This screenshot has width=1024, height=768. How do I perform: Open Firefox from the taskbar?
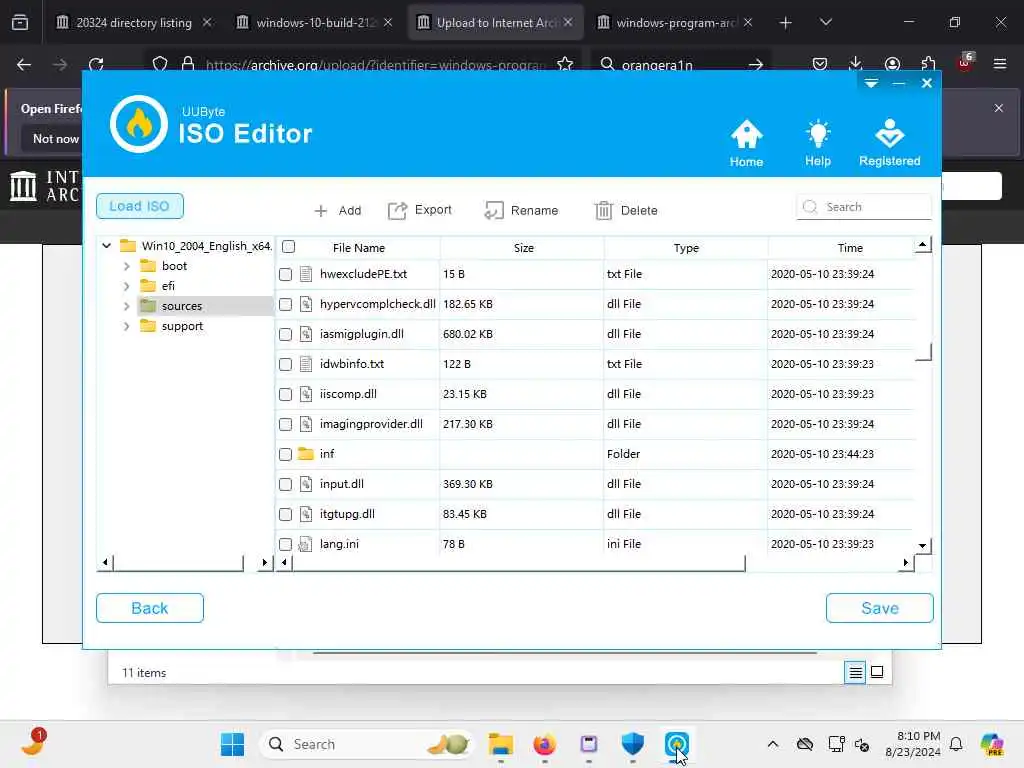point(545,744)
